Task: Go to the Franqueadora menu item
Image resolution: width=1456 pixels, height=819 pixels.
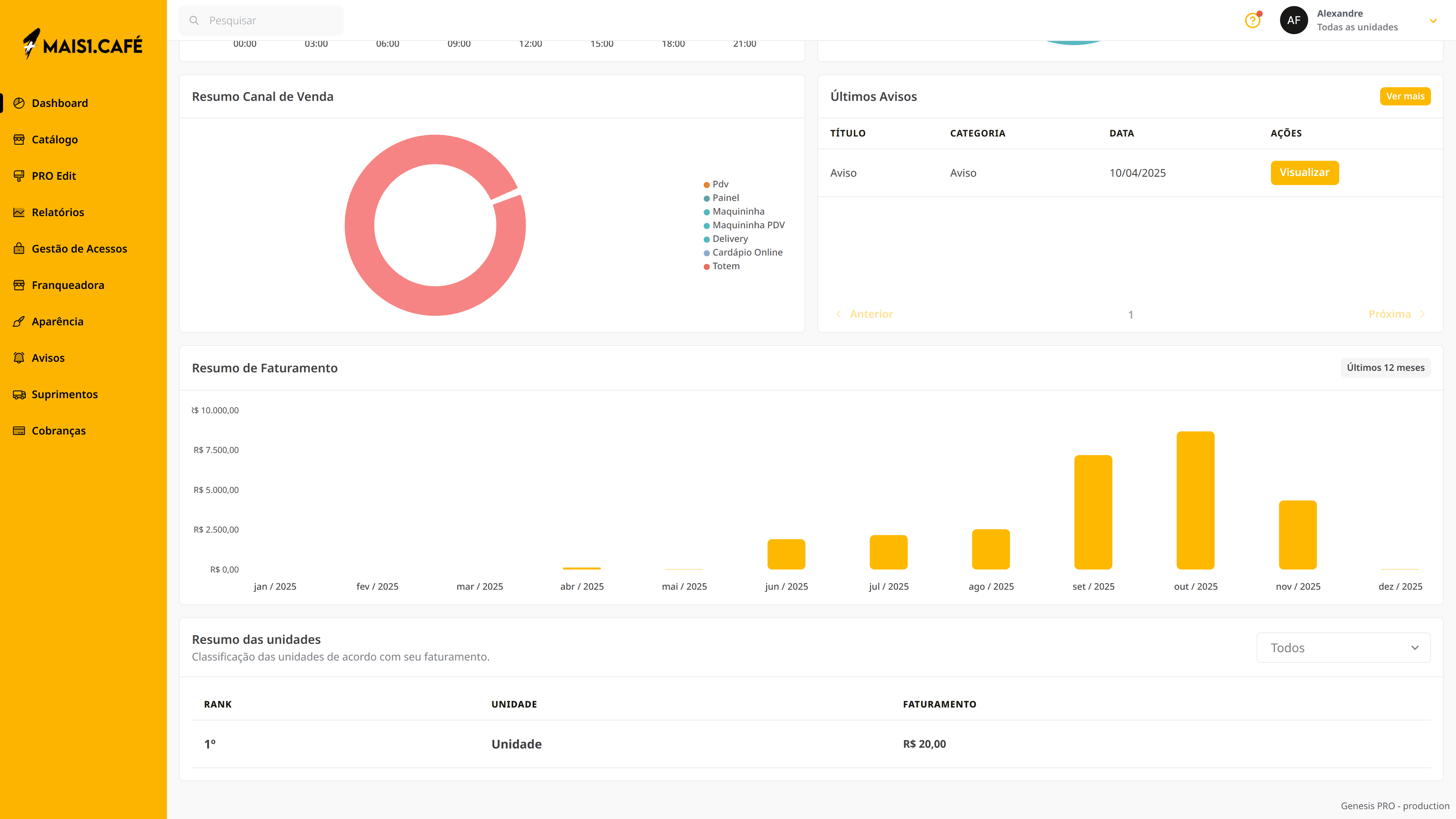Action: pyautogui.click(x=68, y=285)
